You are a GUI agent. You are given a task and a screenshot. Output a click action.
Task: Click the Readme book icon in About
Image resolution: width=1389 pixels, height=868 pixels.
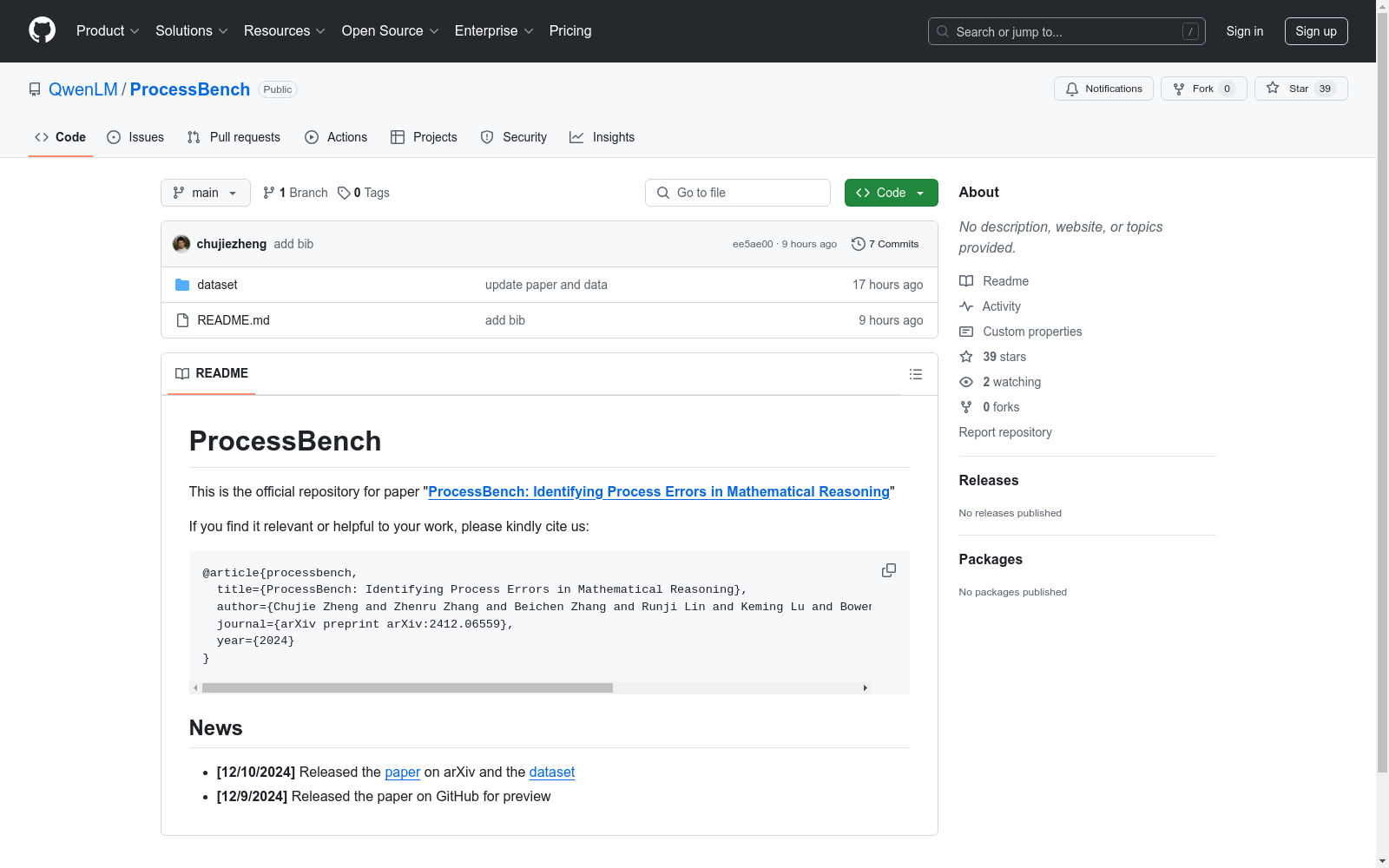[x=966, y=280]
